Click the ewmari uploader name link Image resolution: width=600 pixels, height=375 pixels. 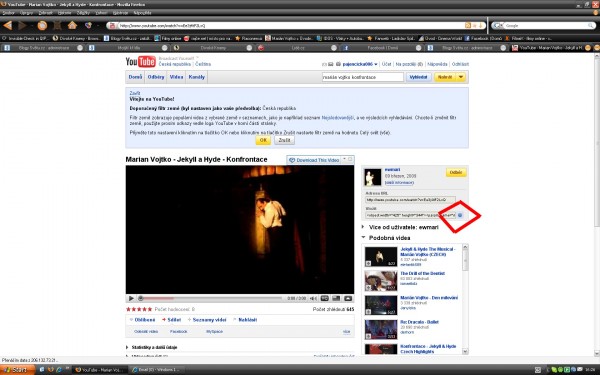(392, 170)
